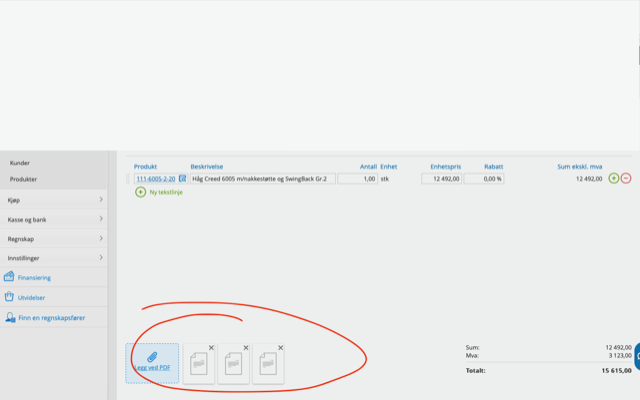Click the line sum value 12 492,00
Viewport: 640px width, 400px height.
(589, 179)
